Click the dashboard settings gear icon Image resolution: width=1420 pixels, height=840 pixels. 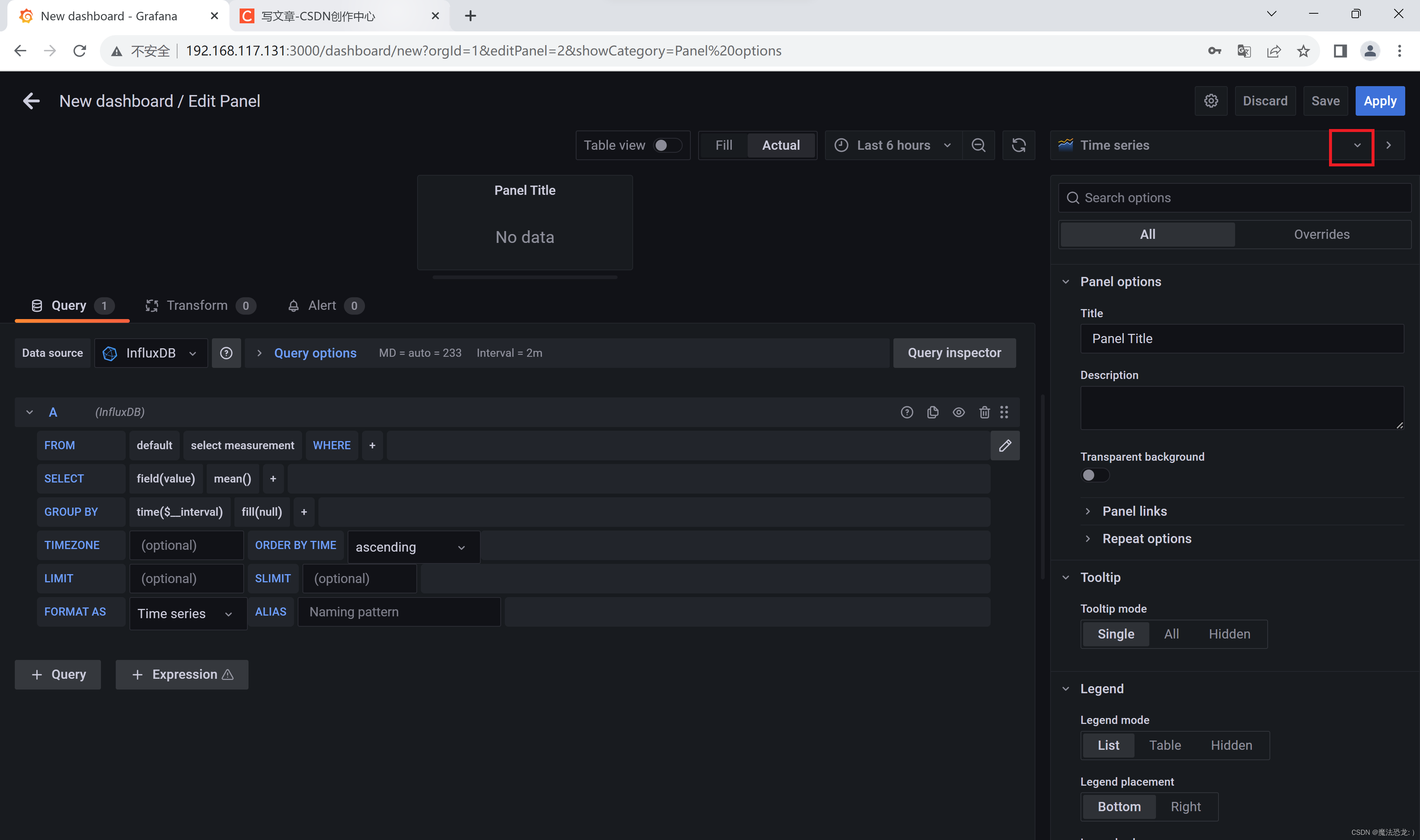coord(1211,101)
